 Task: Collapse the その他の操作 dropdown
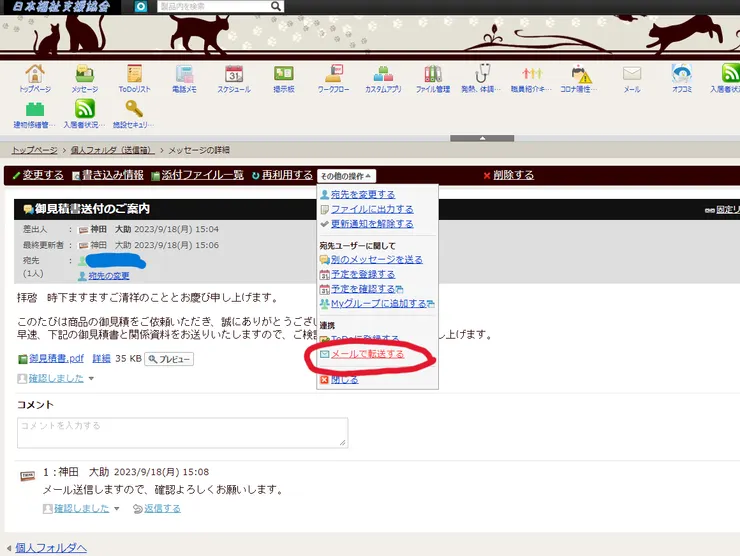coord(347,175)
